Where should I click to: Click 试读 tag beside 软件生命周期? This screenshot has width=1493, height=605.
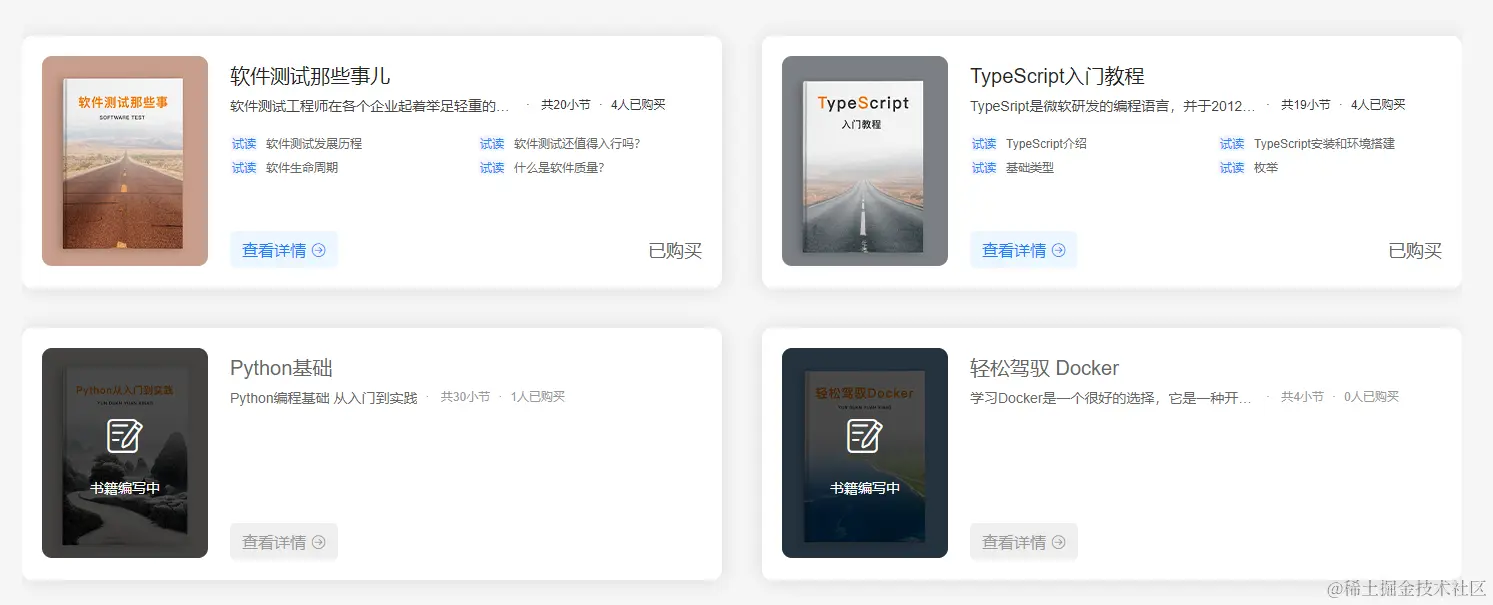tap(244, 168)
